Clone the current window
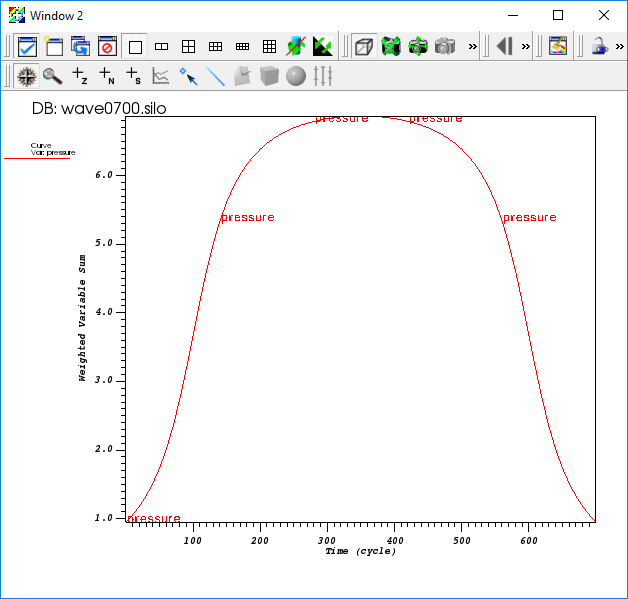 [x=81, y=47]
